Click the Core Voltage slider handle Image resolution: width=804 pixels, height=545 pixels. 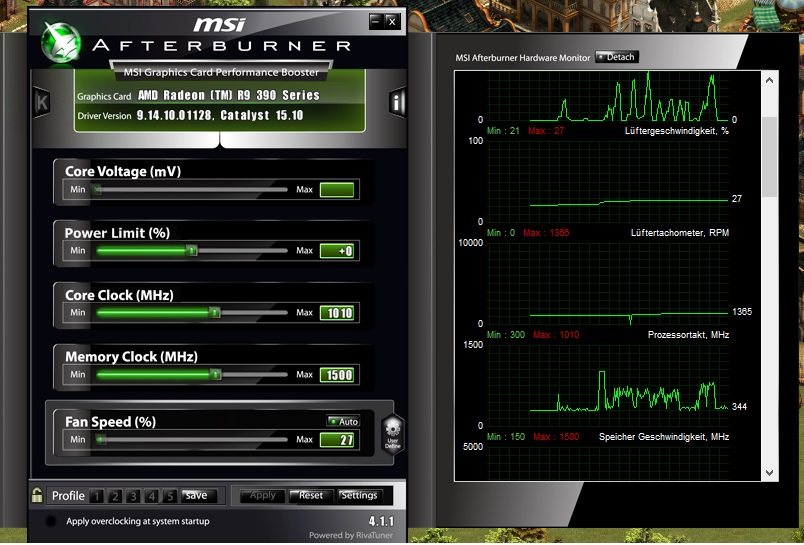coord(97,190)
